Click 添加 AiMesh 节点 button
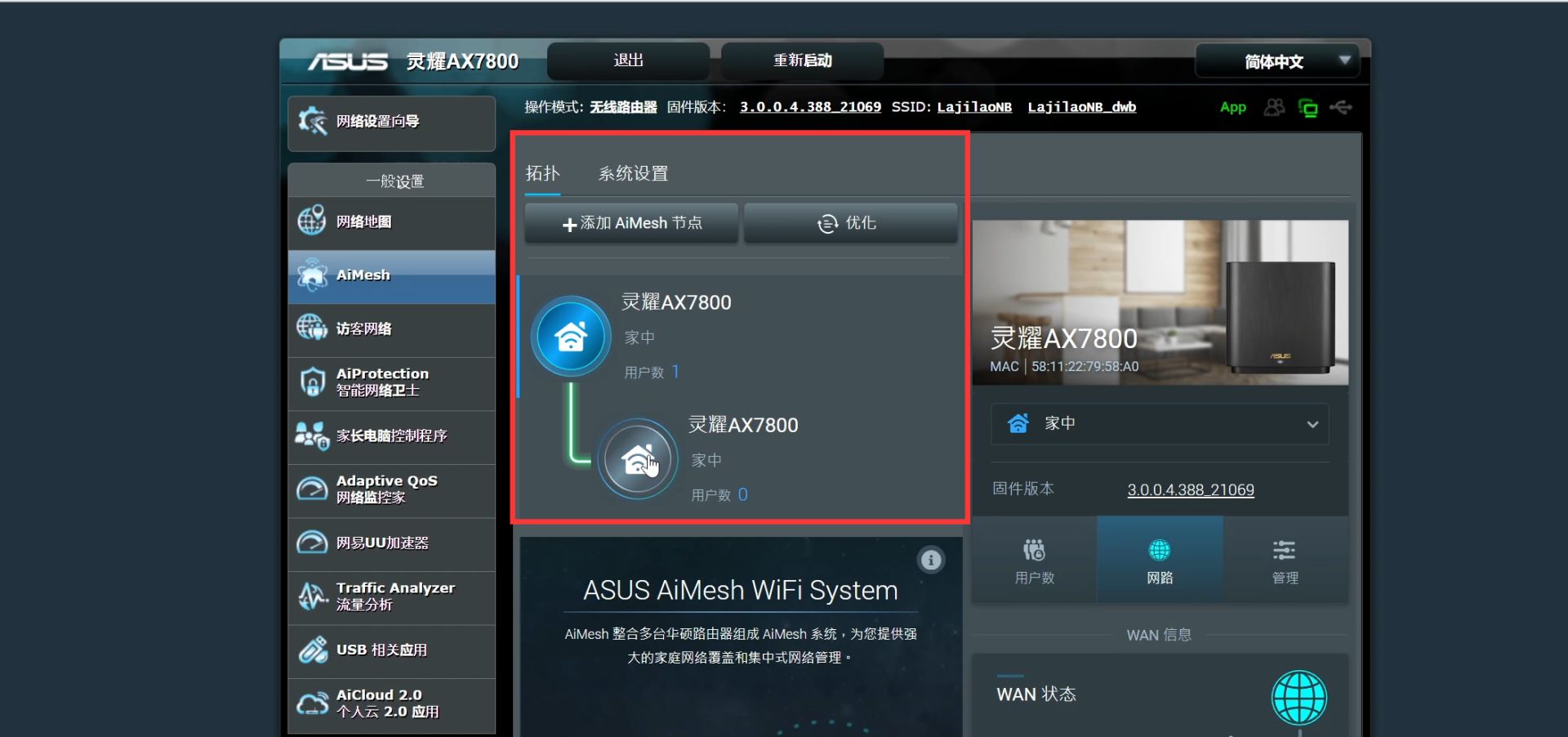Screen dimensions: 1568x737 point(631,223)
